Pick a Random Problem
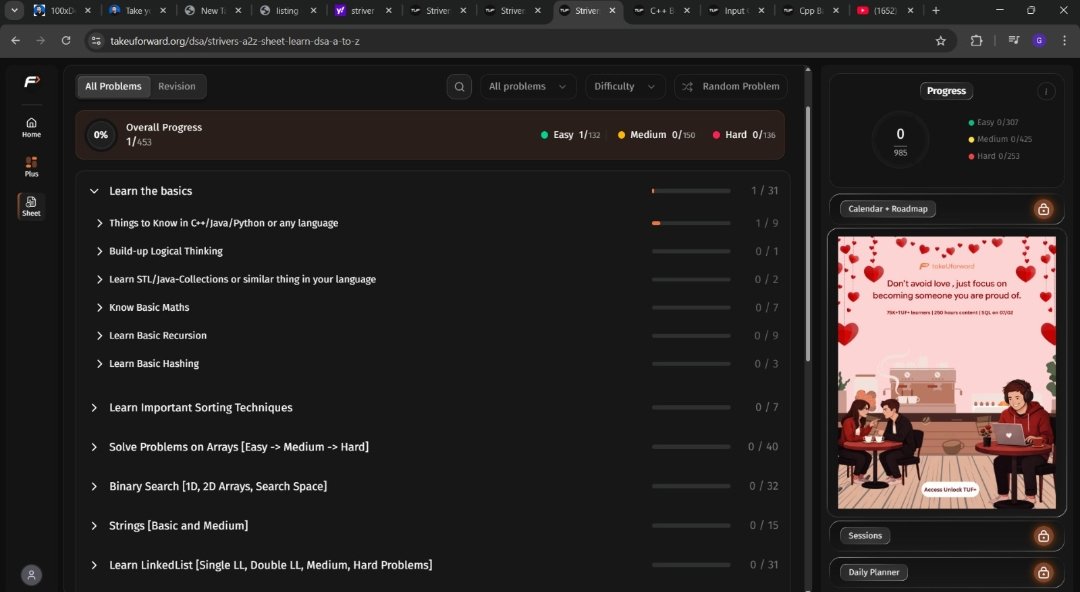This screenshot has height=592, width=1080. 731,87
